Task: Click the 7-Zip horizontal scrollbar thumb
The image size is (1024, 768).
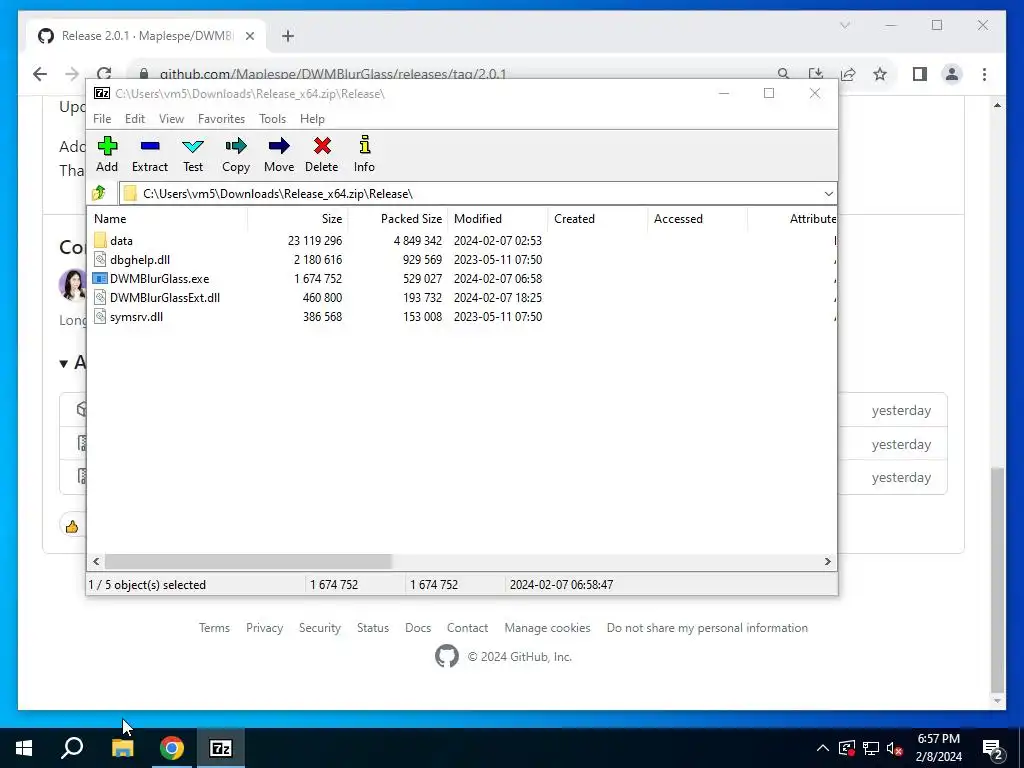Action: click(x=248, y=562)
